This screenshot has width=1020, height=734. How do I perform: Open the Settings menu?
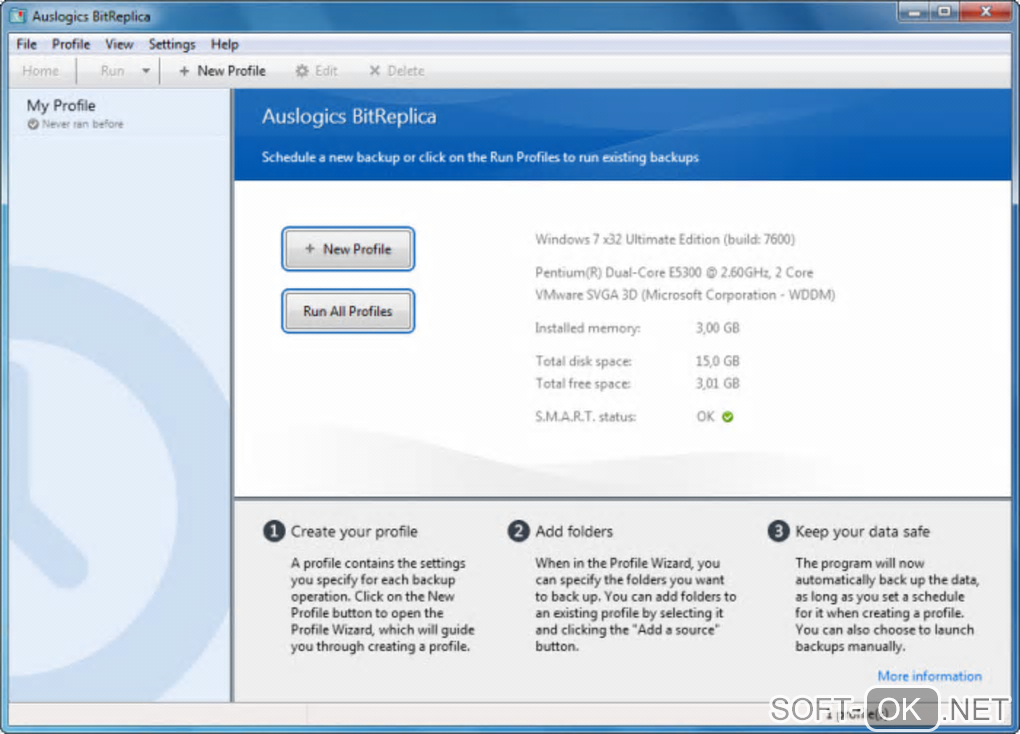172,44
